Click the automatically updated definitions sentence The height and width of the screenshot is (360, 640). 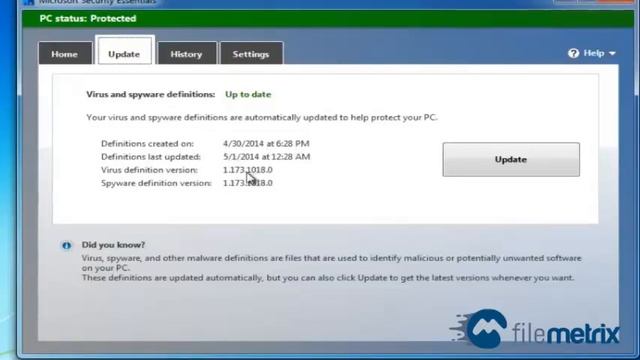coord(262,118)
